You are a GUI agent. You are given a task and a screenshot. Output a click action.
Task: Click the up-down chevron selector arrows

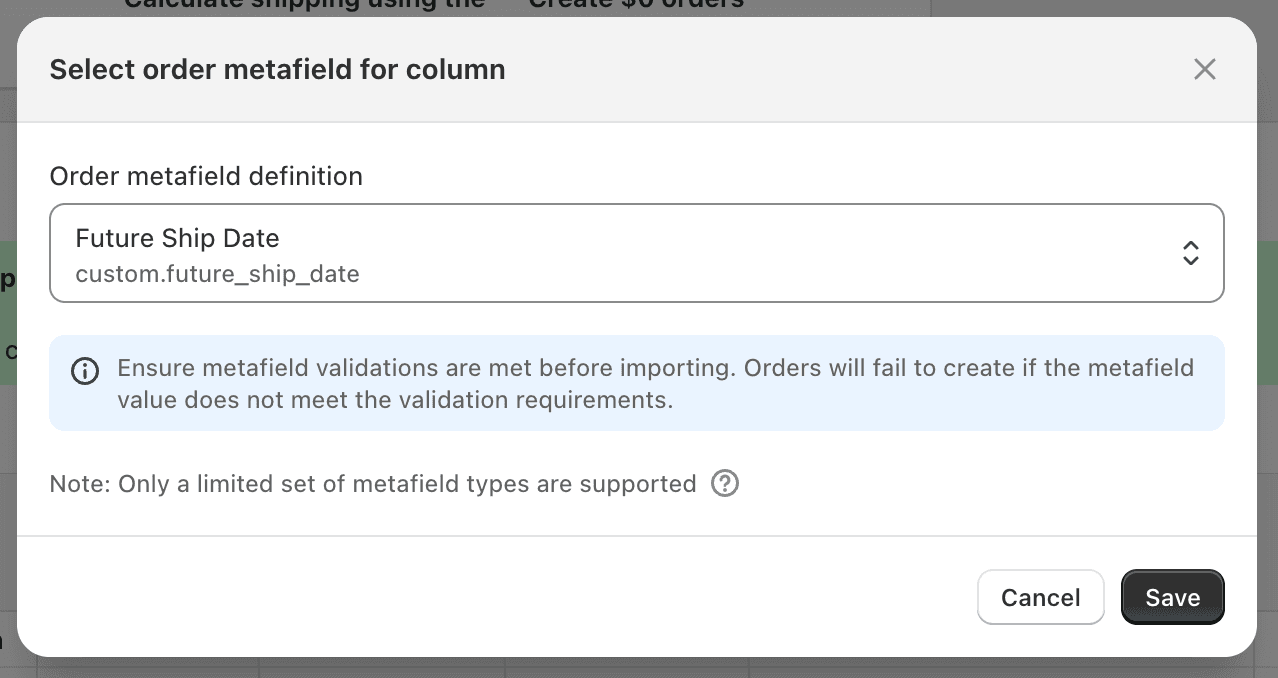[x=1190, y=253]
